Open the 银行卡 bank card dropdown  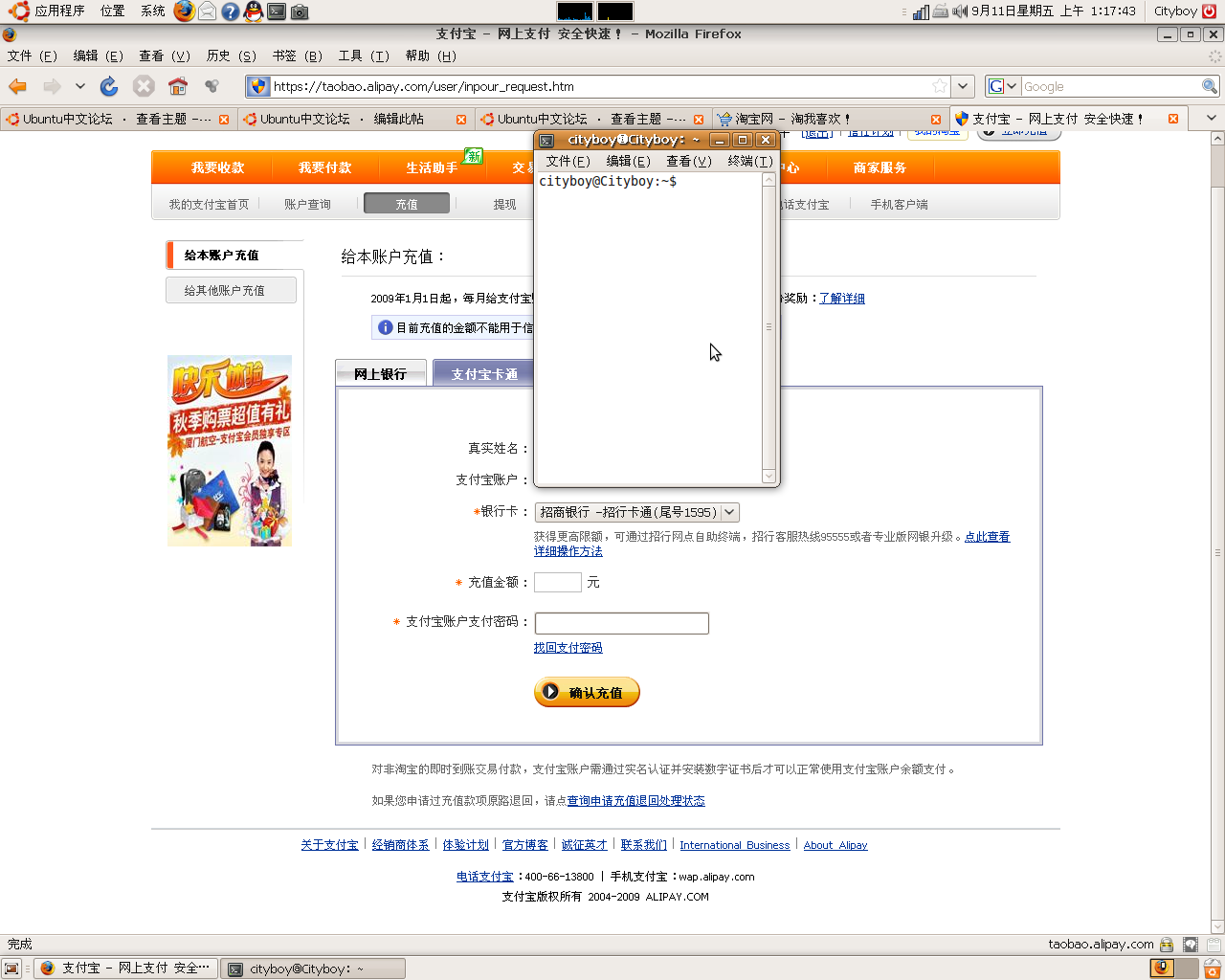(636, 512)
